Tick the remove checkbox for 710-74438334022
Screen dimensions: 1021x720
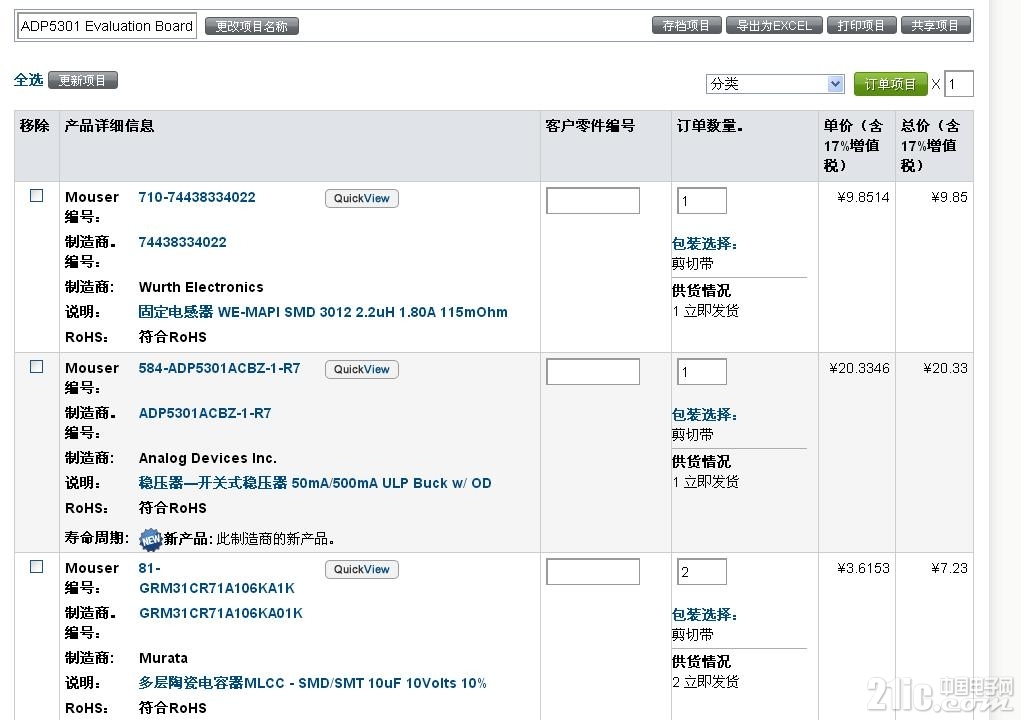36,195
